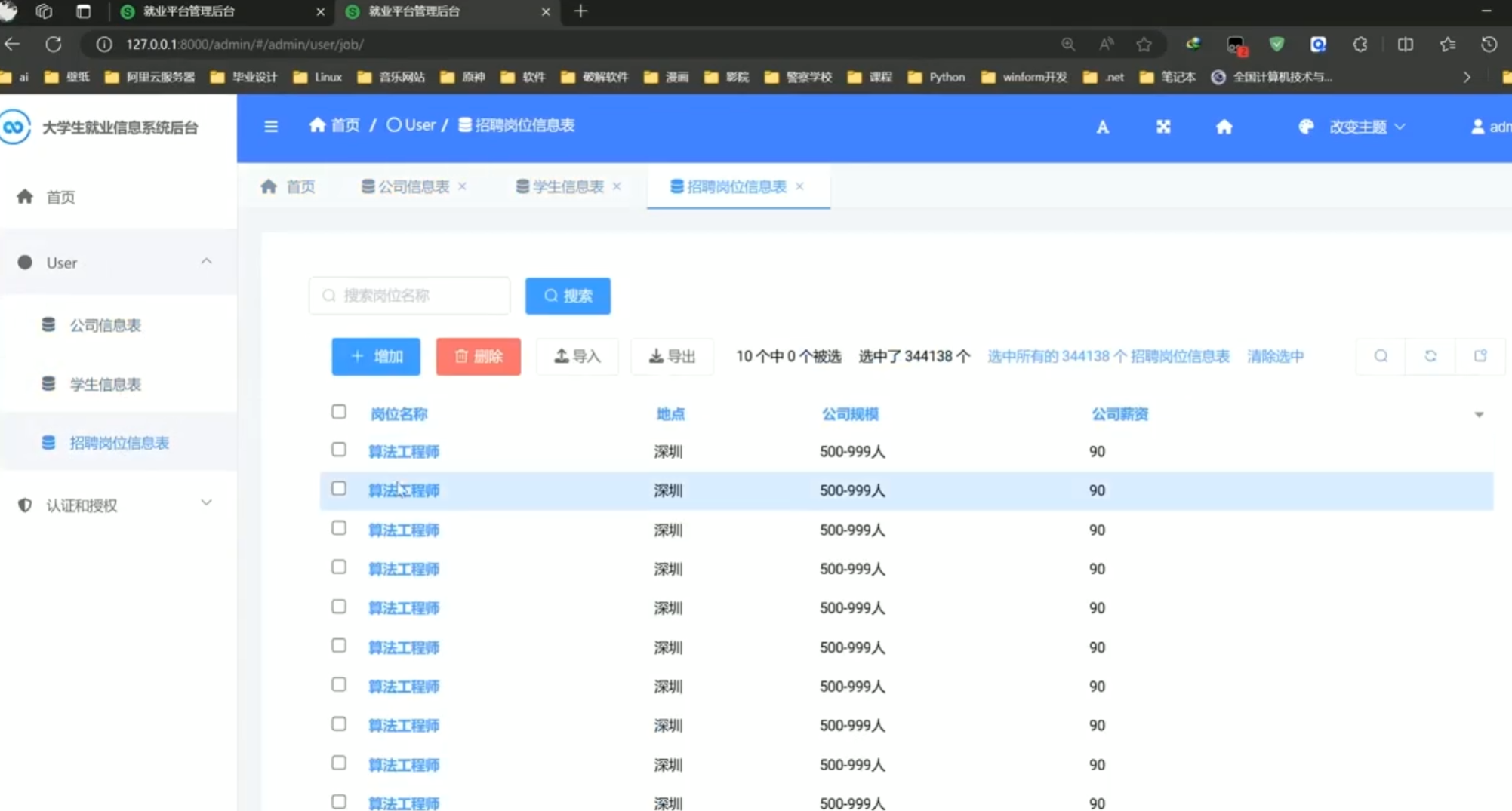Click the 清除选中 clear selection link
Image resolution: width=1512 pixels, height=811 pixels.
point(1275,356)
